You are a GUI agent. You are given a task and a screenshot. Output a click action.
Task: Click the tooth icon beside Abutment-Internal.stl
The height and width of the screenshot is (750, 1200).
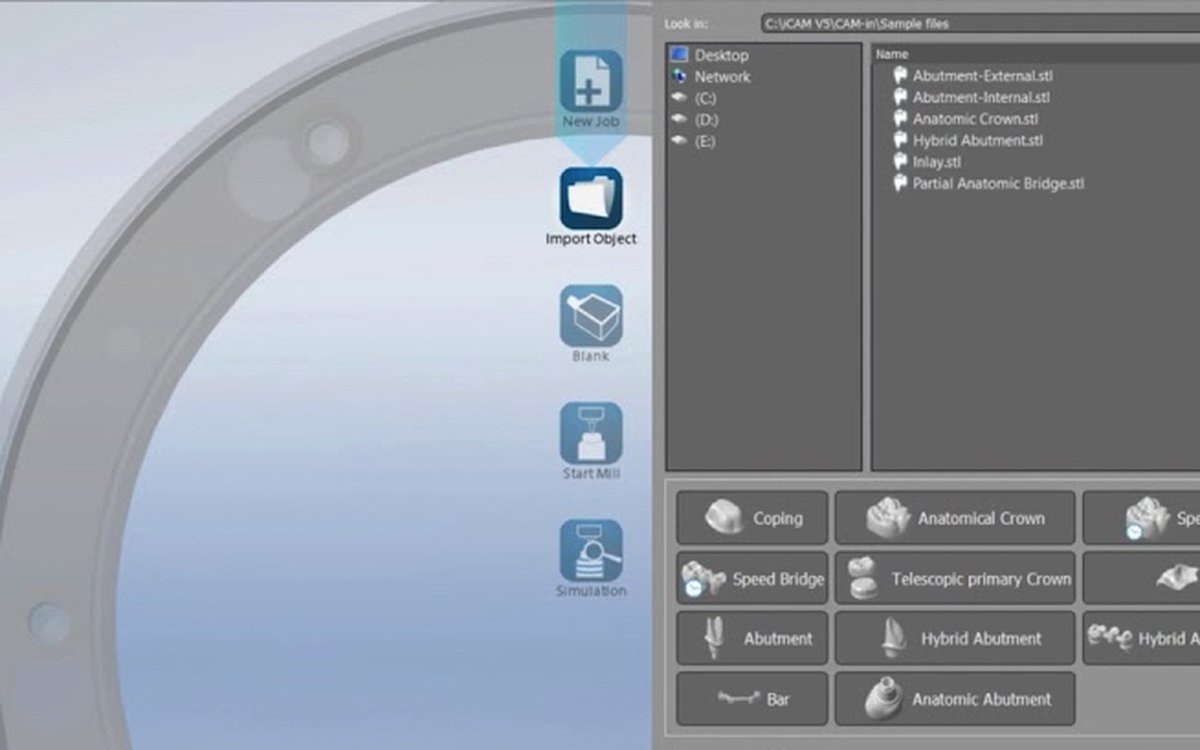coord(899,96)
